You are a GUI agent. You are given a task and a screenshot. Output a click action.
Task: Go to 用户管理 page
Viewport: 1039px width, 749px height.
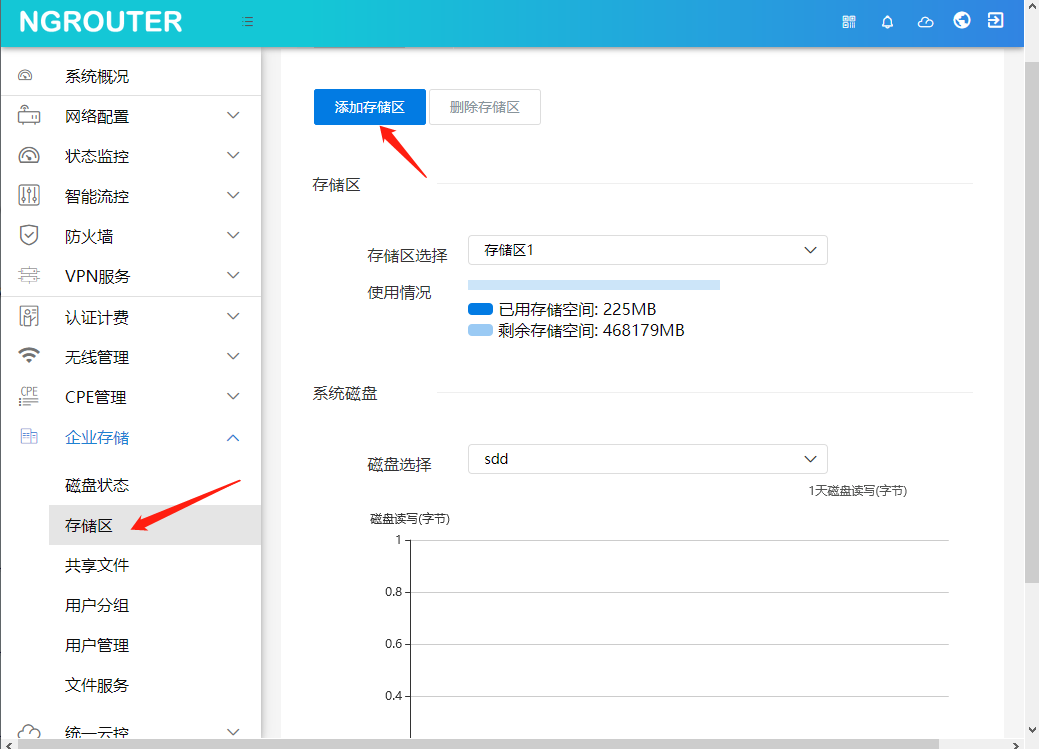click(x=97, y=645)
